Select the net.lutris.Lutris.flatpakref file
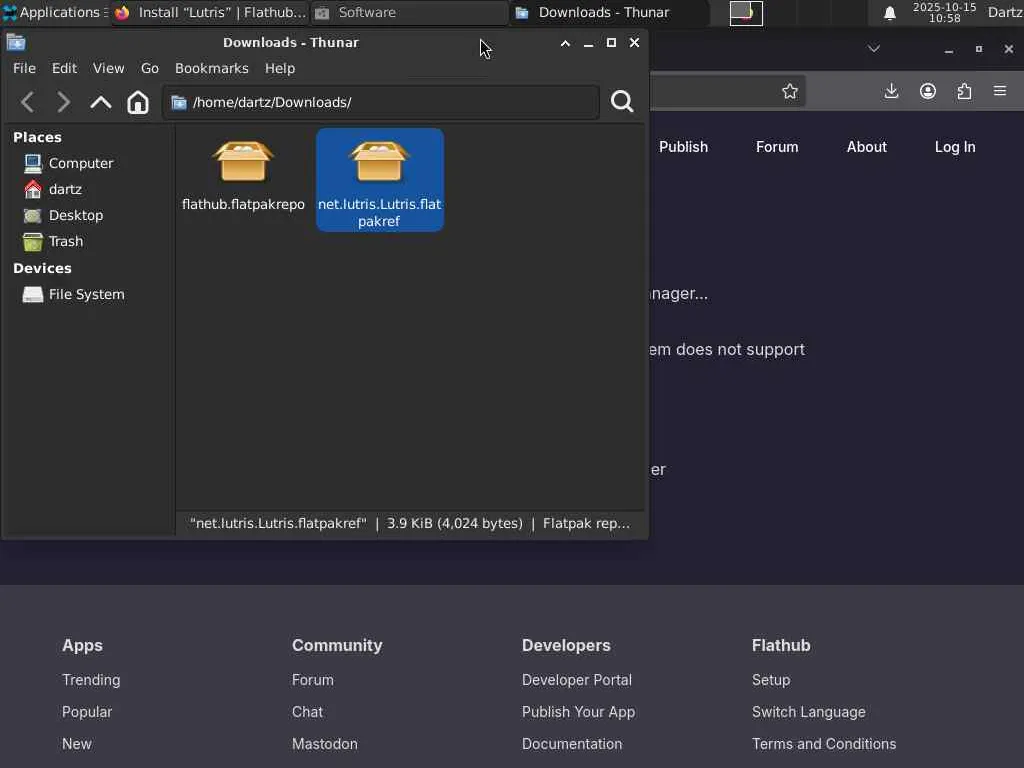 (x=379, y=180)
